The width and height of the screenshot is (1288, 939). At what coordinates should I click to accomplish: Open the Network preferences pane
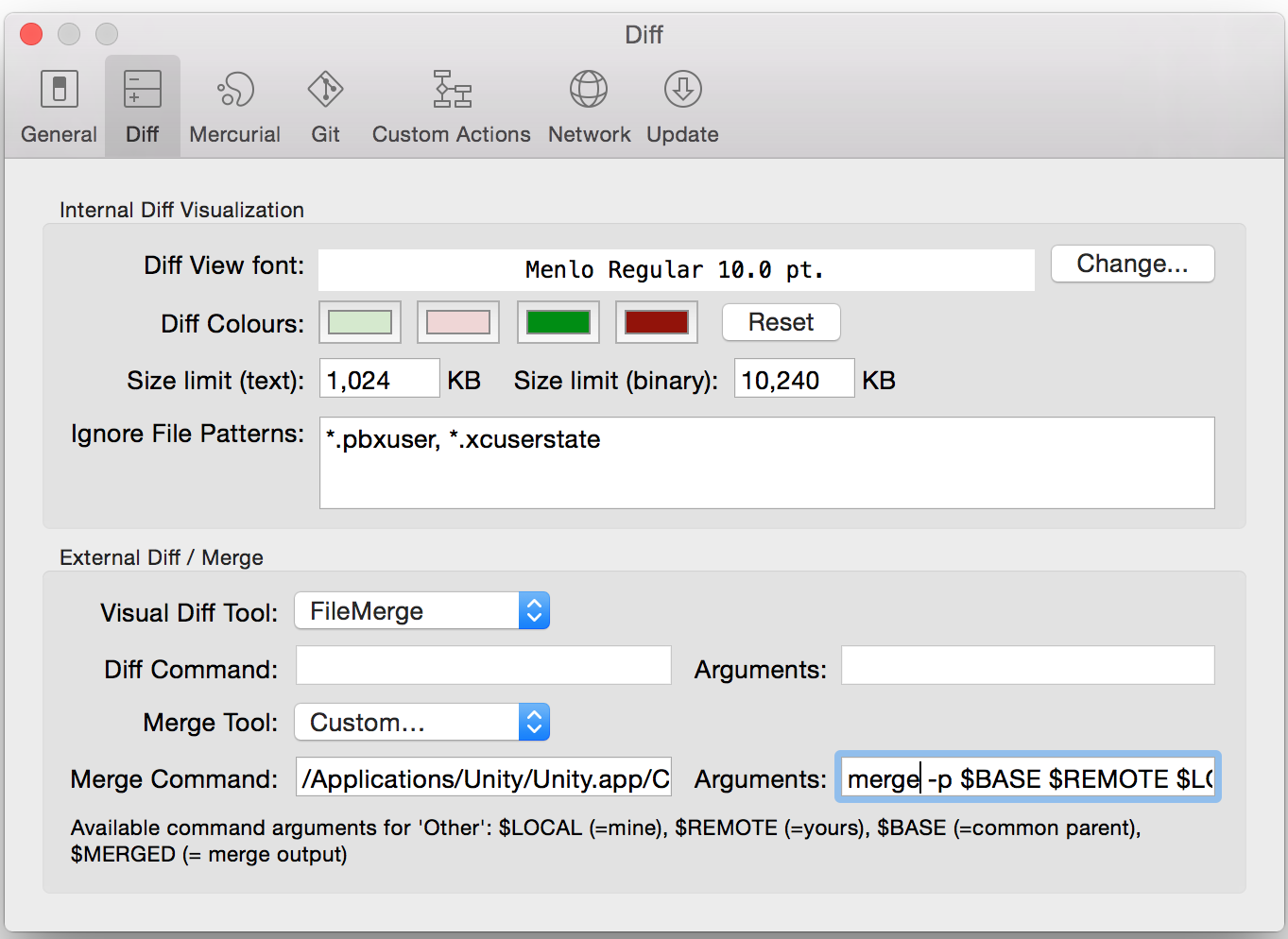(589, 106)
